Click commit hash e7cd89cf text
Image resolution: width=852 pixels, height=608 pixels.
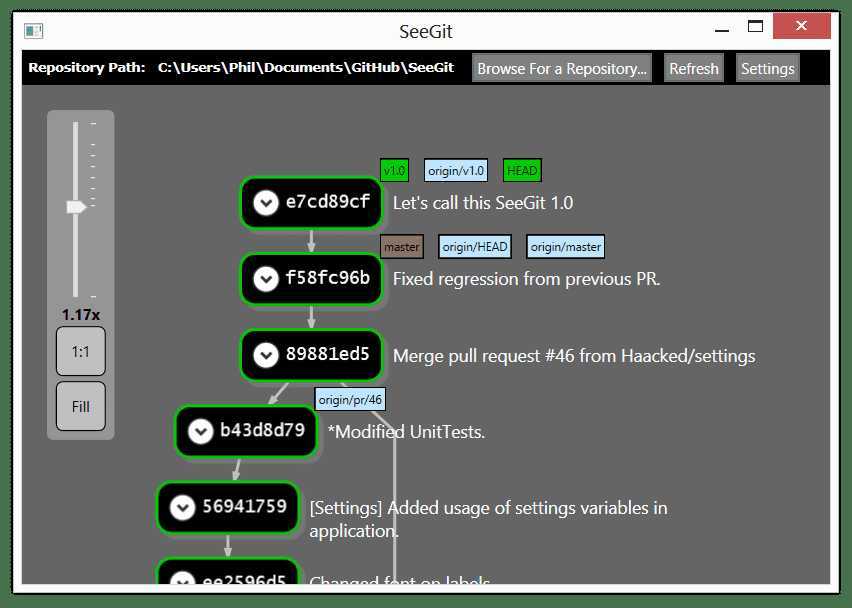[328, 202]
